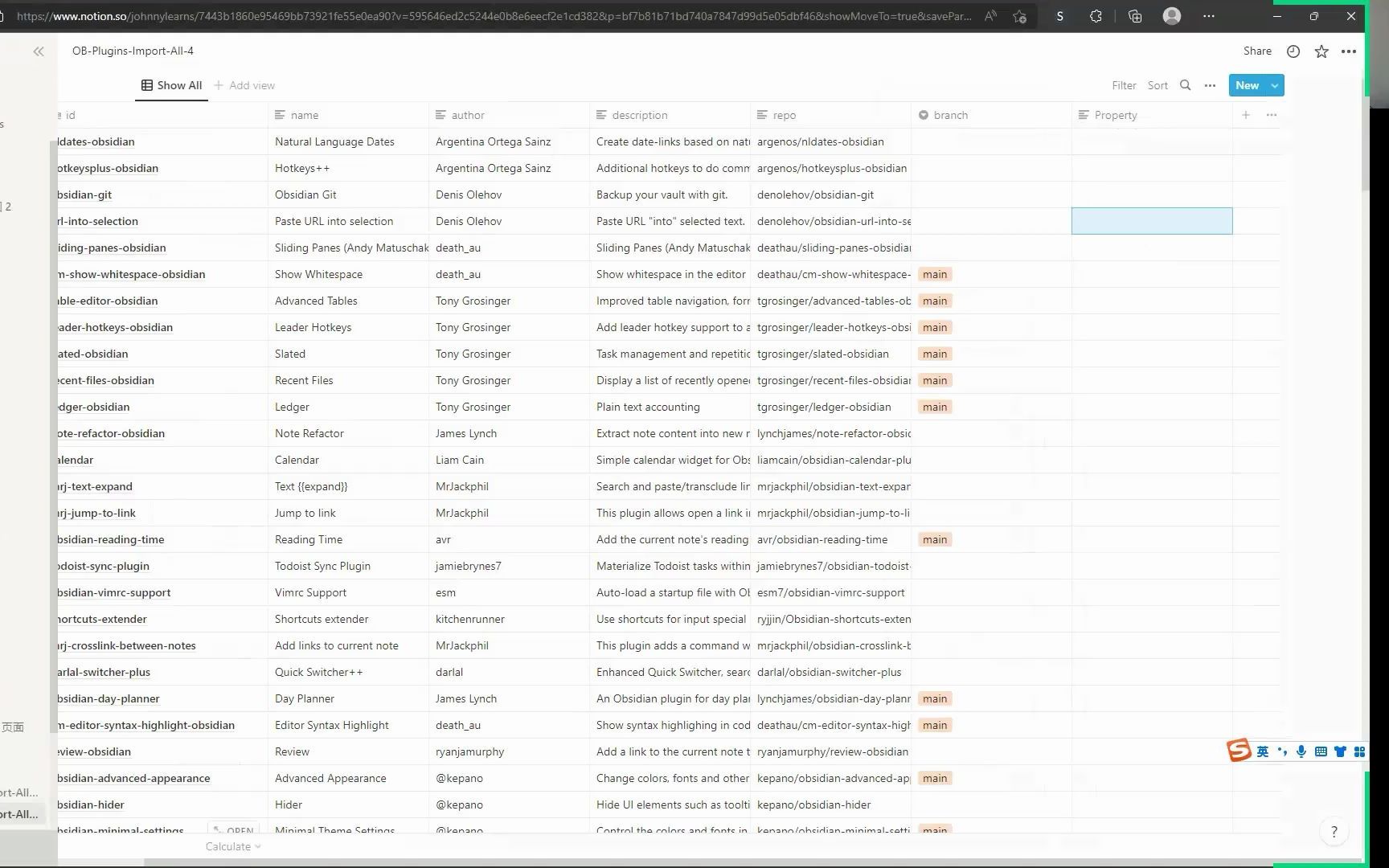Open browser extensions puzzle icon
The image size is (1389, 868).
[x=1096, y=16]
